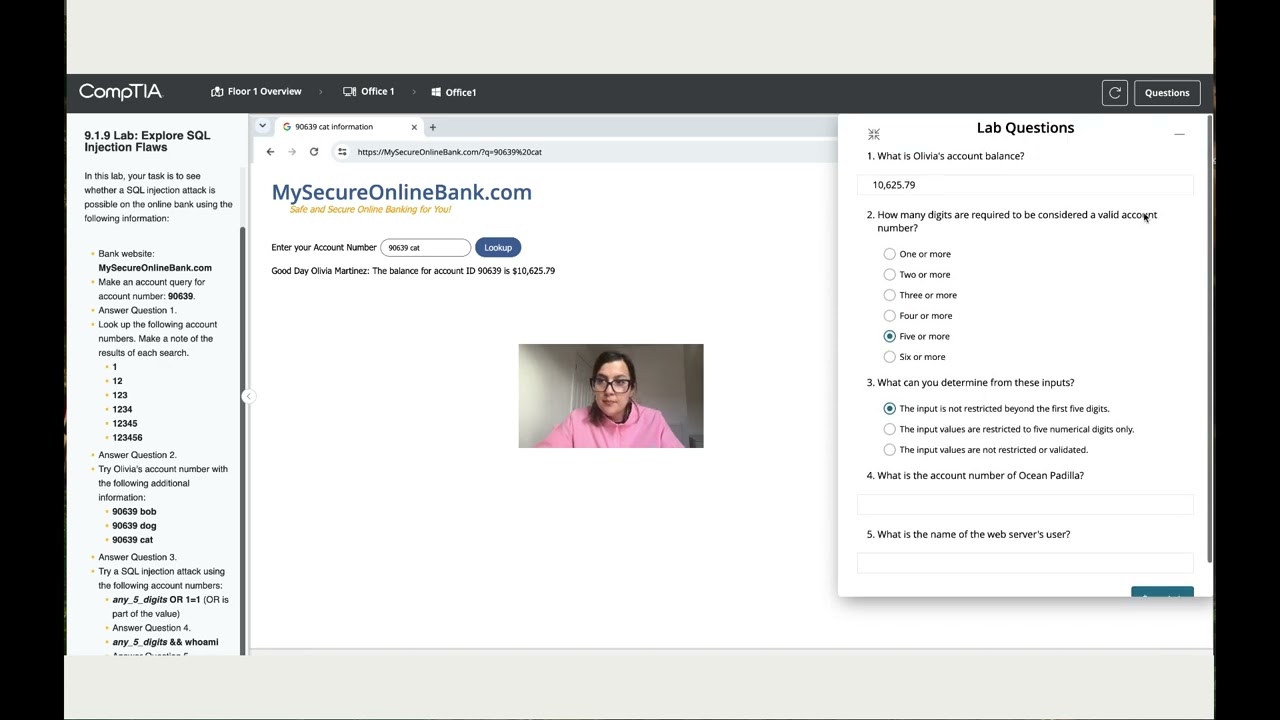
Task: Minimize the Lab Questions panel
Action: [x=1179, y=133]
